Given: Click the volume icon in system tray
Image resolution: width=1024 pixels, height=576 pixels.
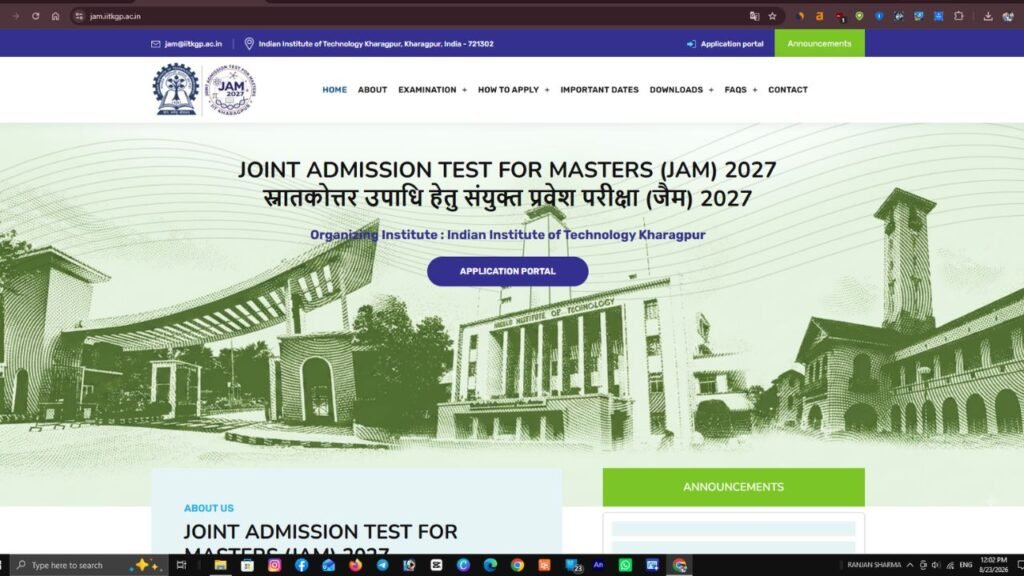Looking at the screenshot, I should click(x=936, y=565).
